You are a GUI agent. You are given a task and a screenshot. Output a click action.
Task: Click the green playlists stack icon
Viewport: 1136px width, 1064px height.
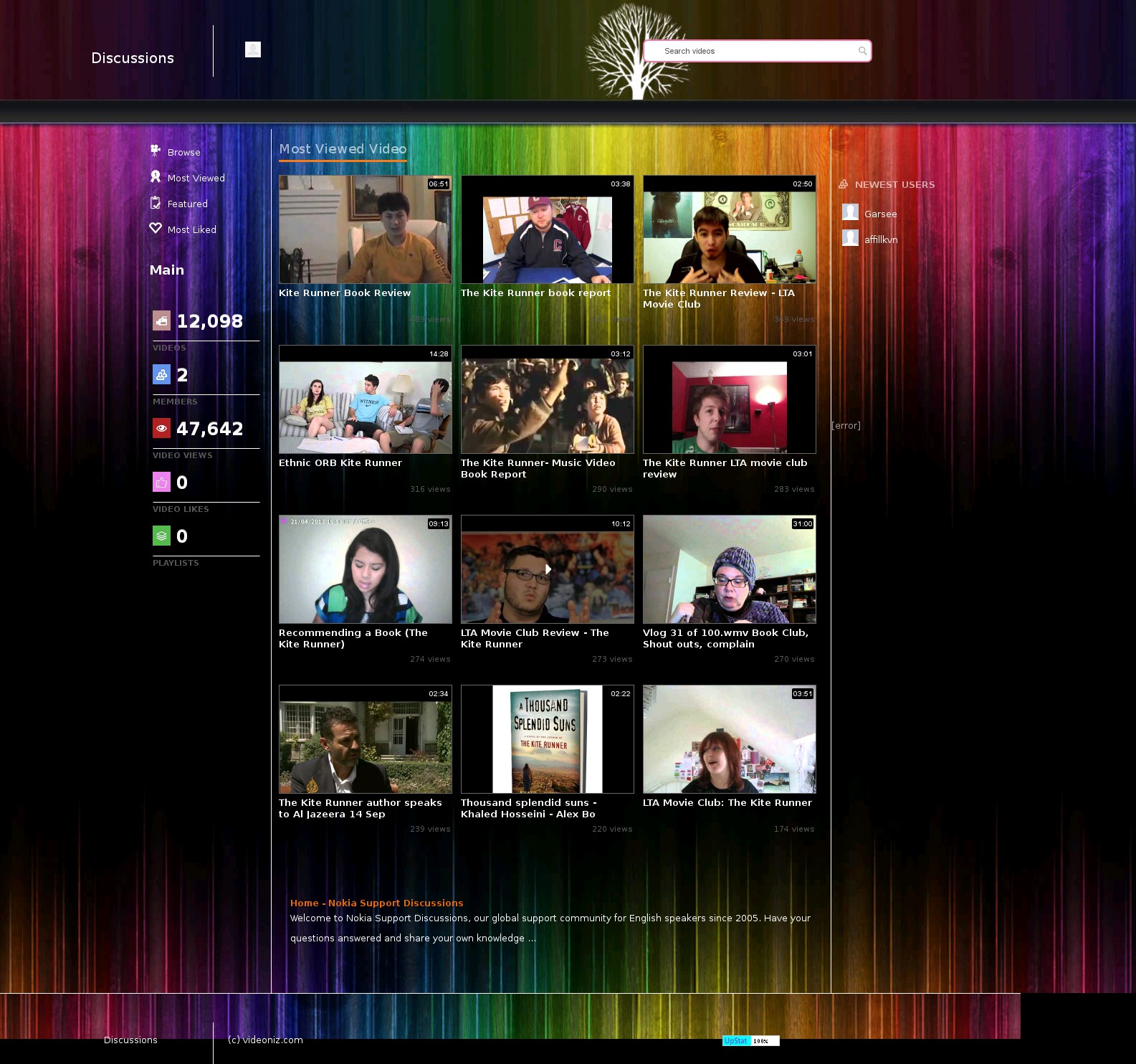click(161, 536)
